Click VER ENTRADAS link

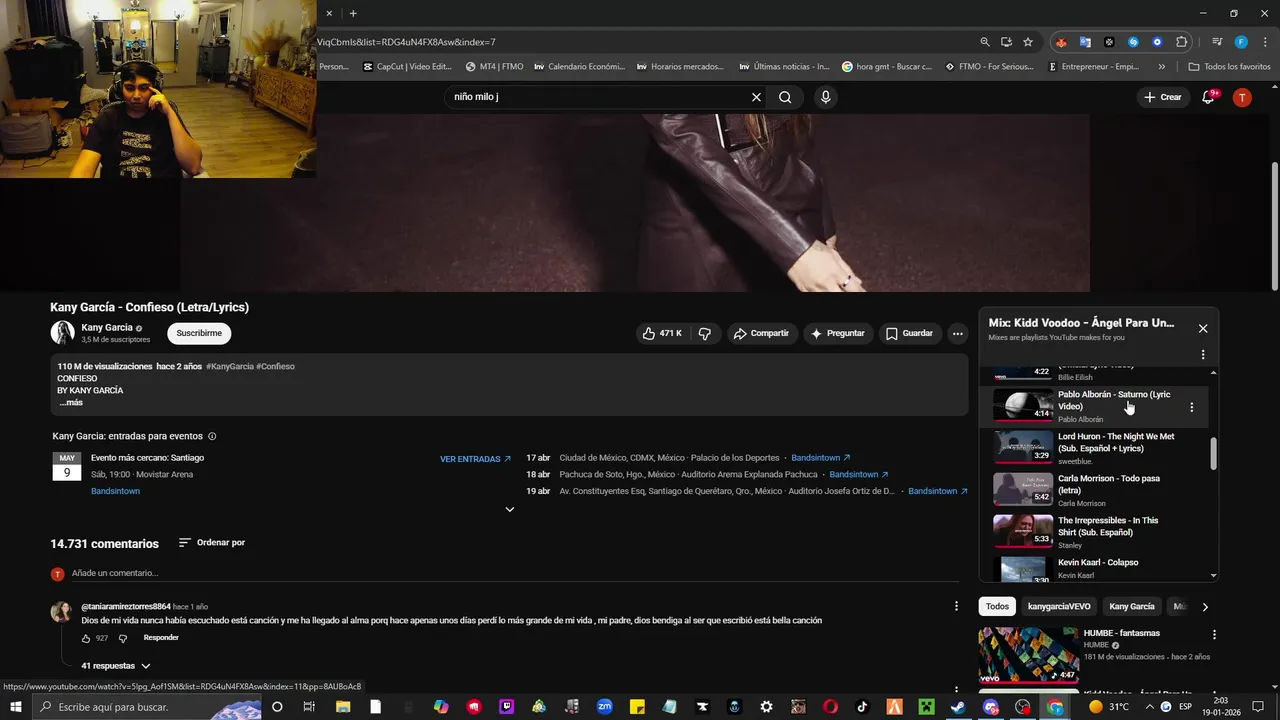475,459
